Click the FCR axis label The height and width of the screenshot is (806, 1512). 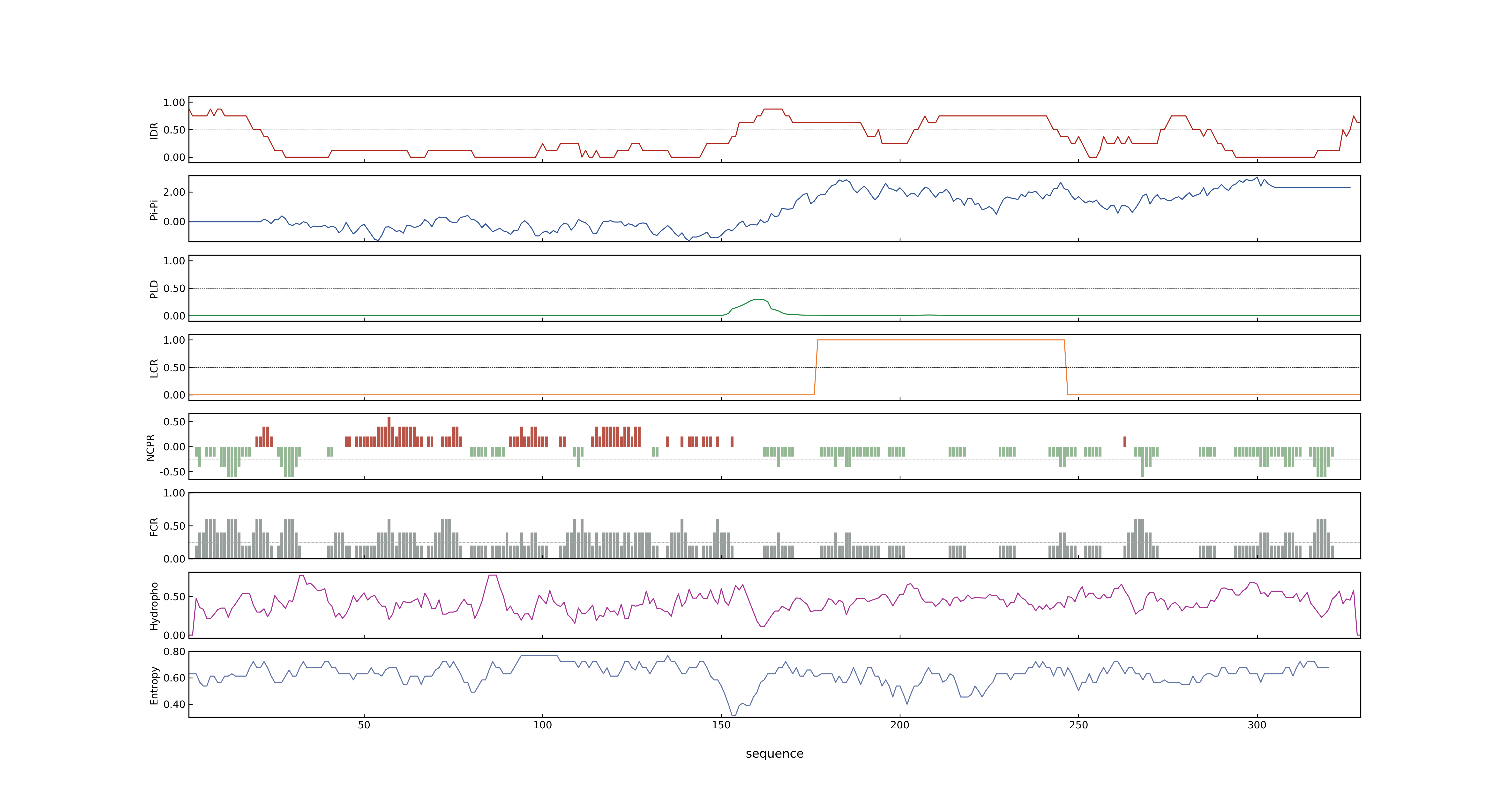click(x=154, y=526)
